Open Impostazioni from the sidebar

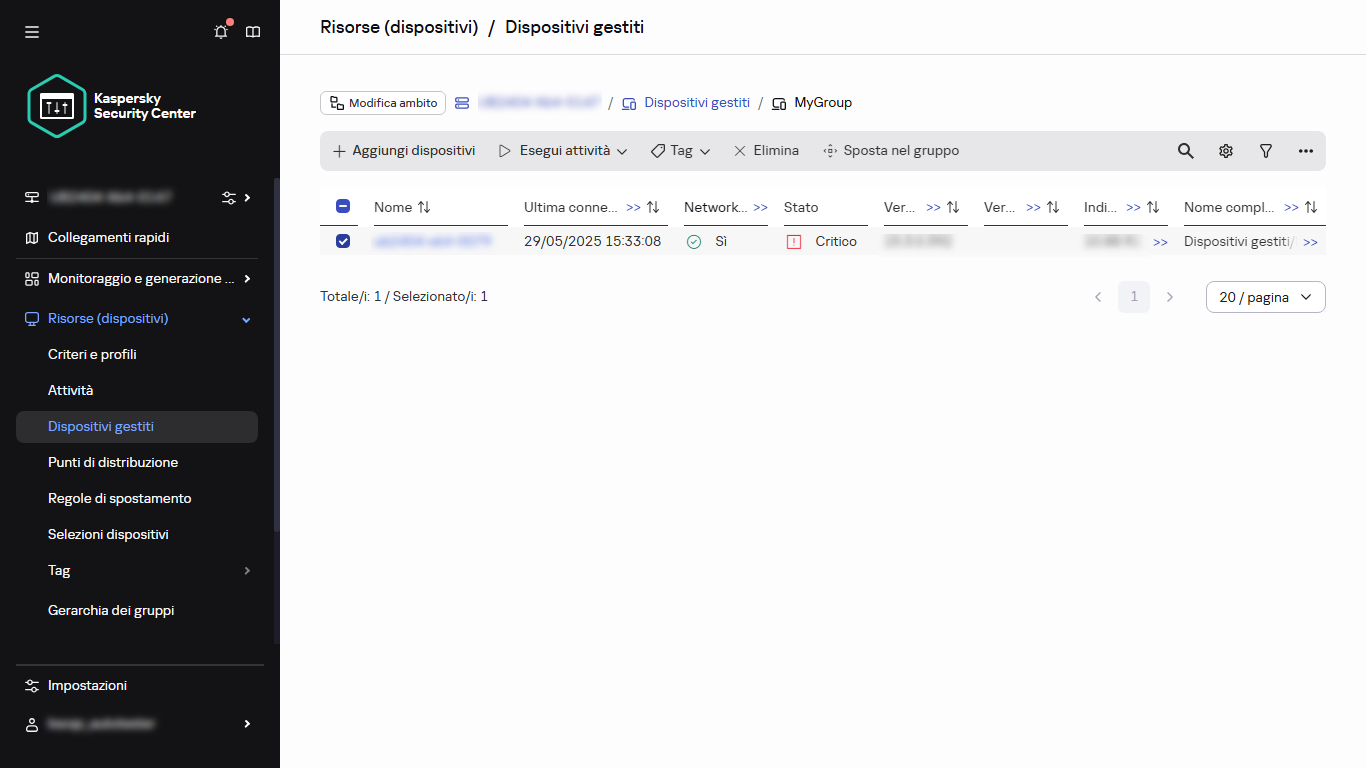click(x=87, y=685)
